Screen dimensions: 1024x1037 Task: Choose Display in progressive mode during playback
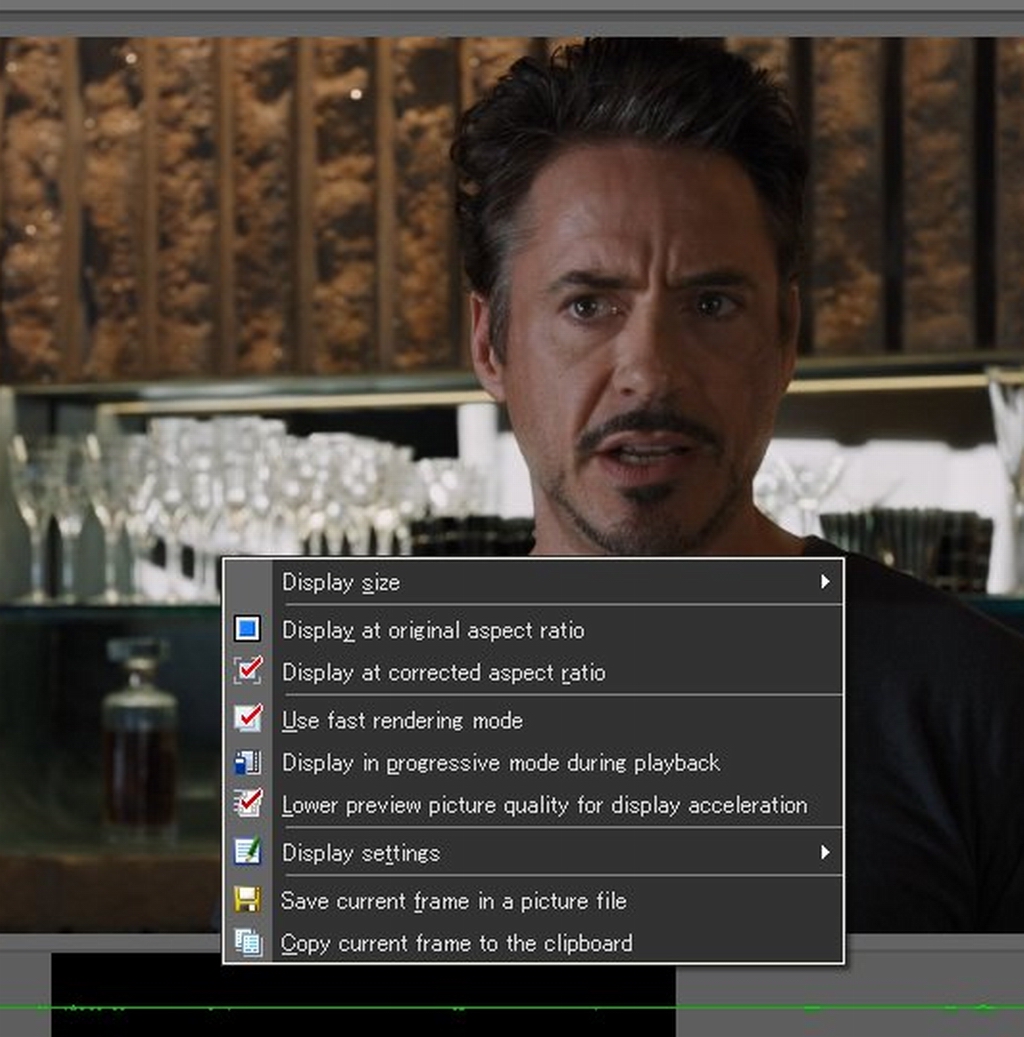pos(533,763)
